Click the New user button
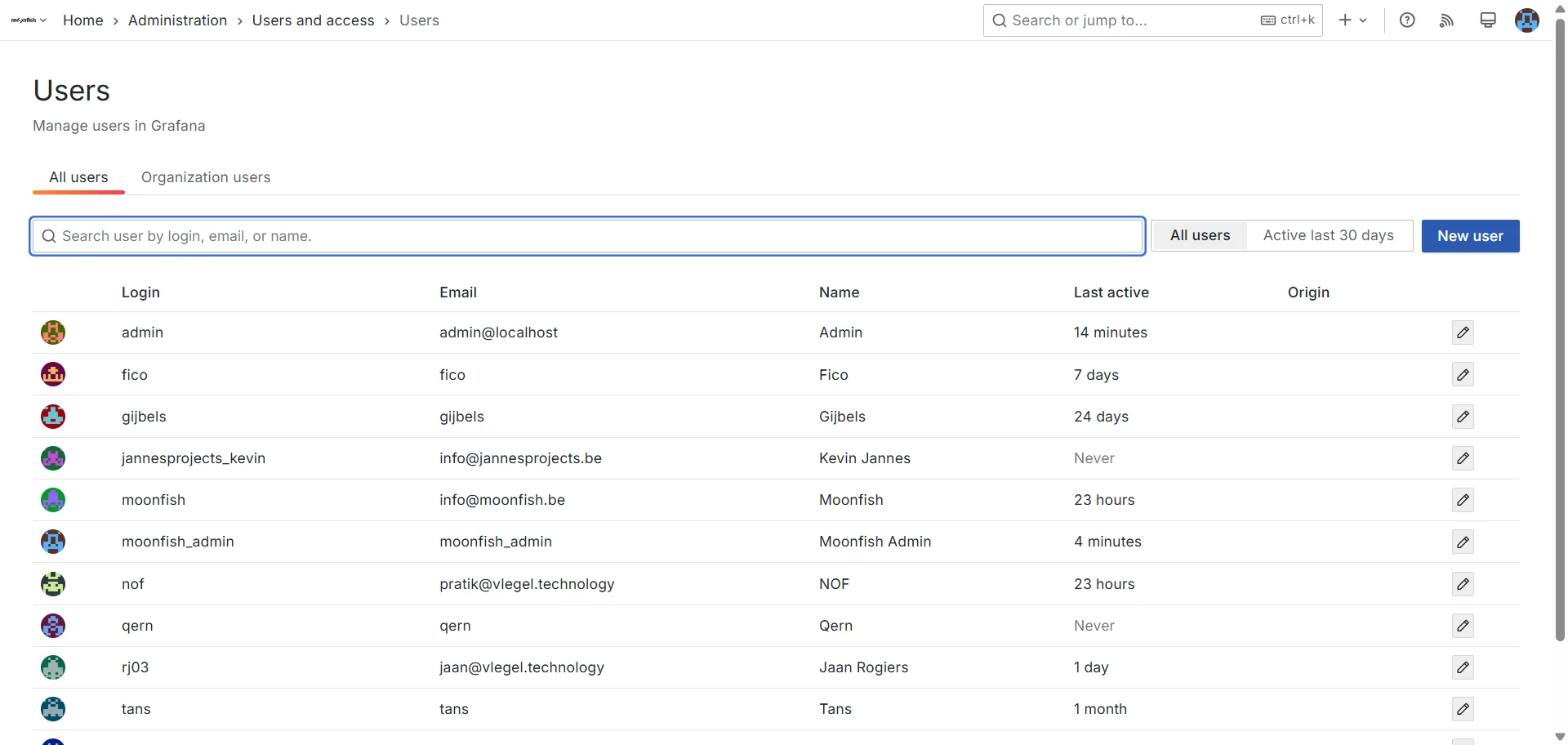Image resolution: width=1568 pixels, height=745 pixels. point(1470,235)
